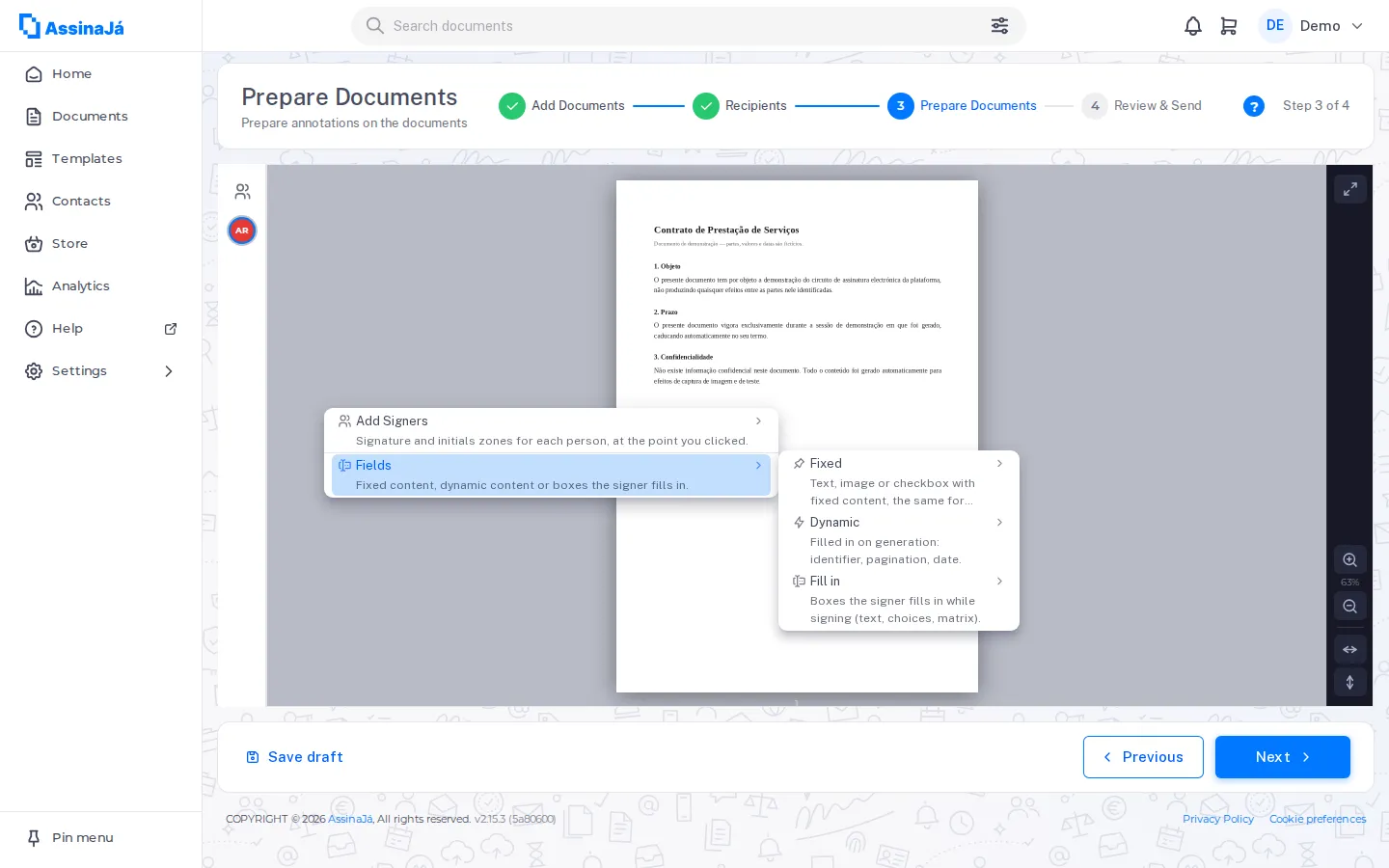Click the Previous button
The width and height of the screenshot is (1389, 868).
pyautogui.click(x=1143, y=757)
